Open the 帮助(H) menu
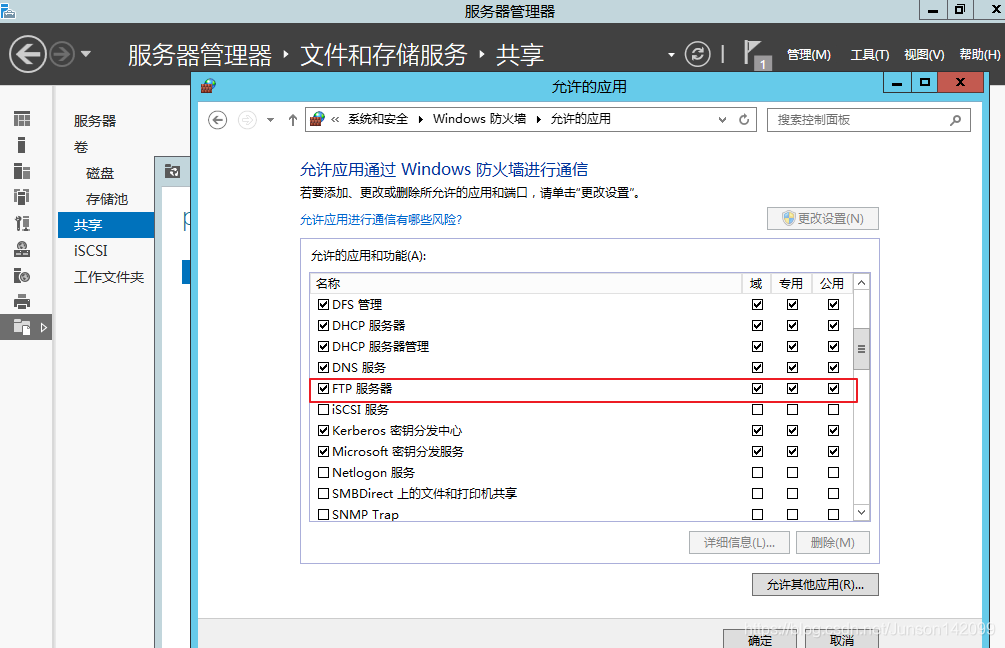Viewport: 1005px width, 648px height. [x=979, y=55]
